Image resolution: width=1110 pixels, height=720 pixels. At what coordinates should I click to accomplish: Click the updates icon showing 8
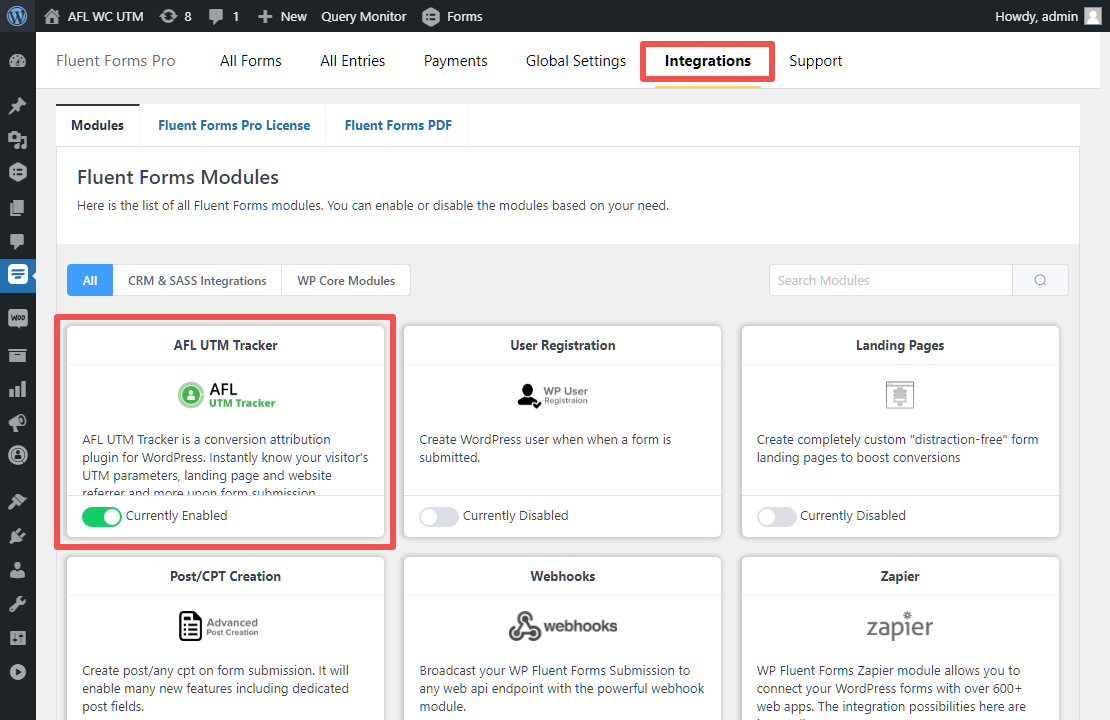click(168, 16)
